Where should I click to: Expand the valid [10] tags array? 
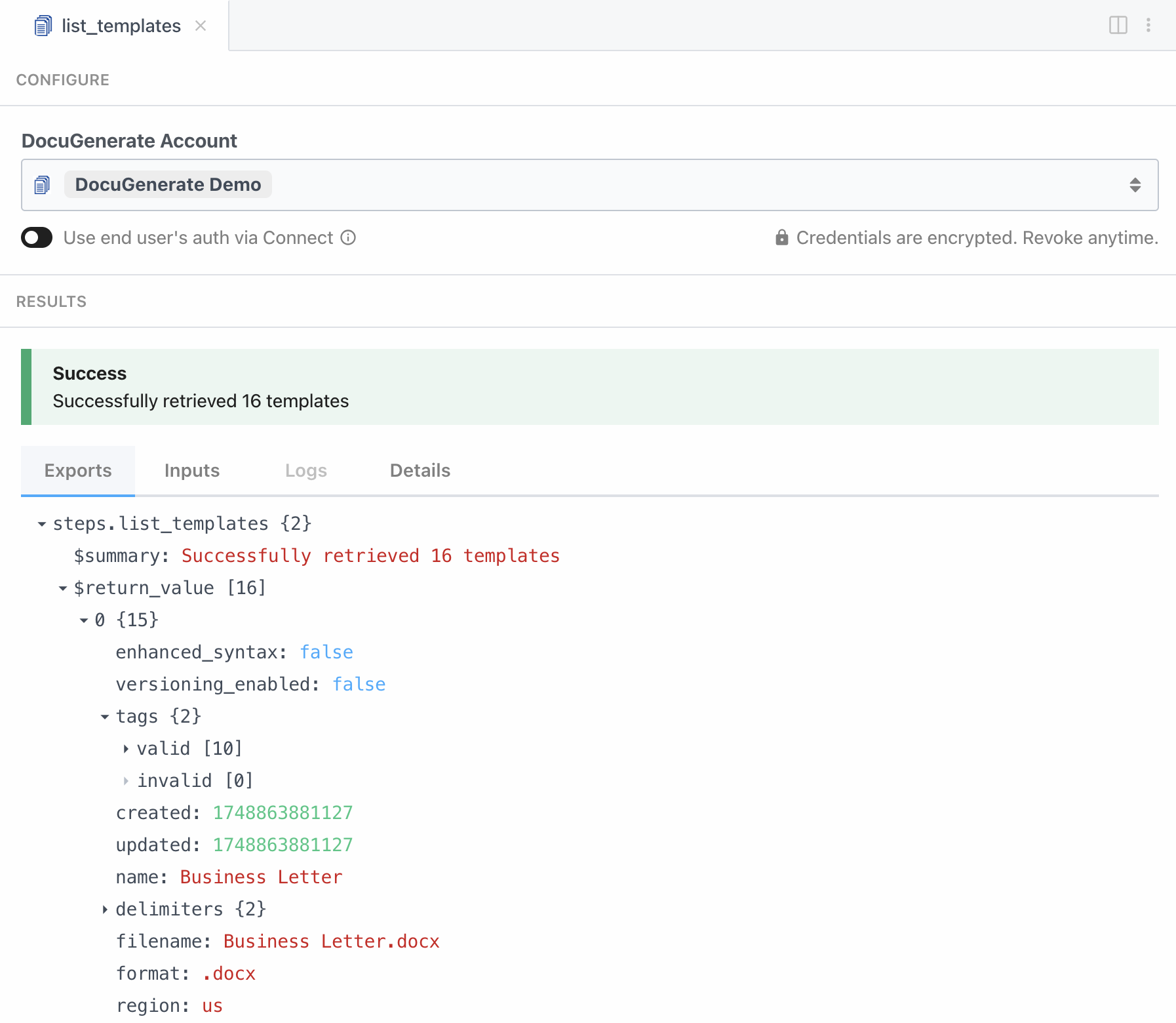125,748
